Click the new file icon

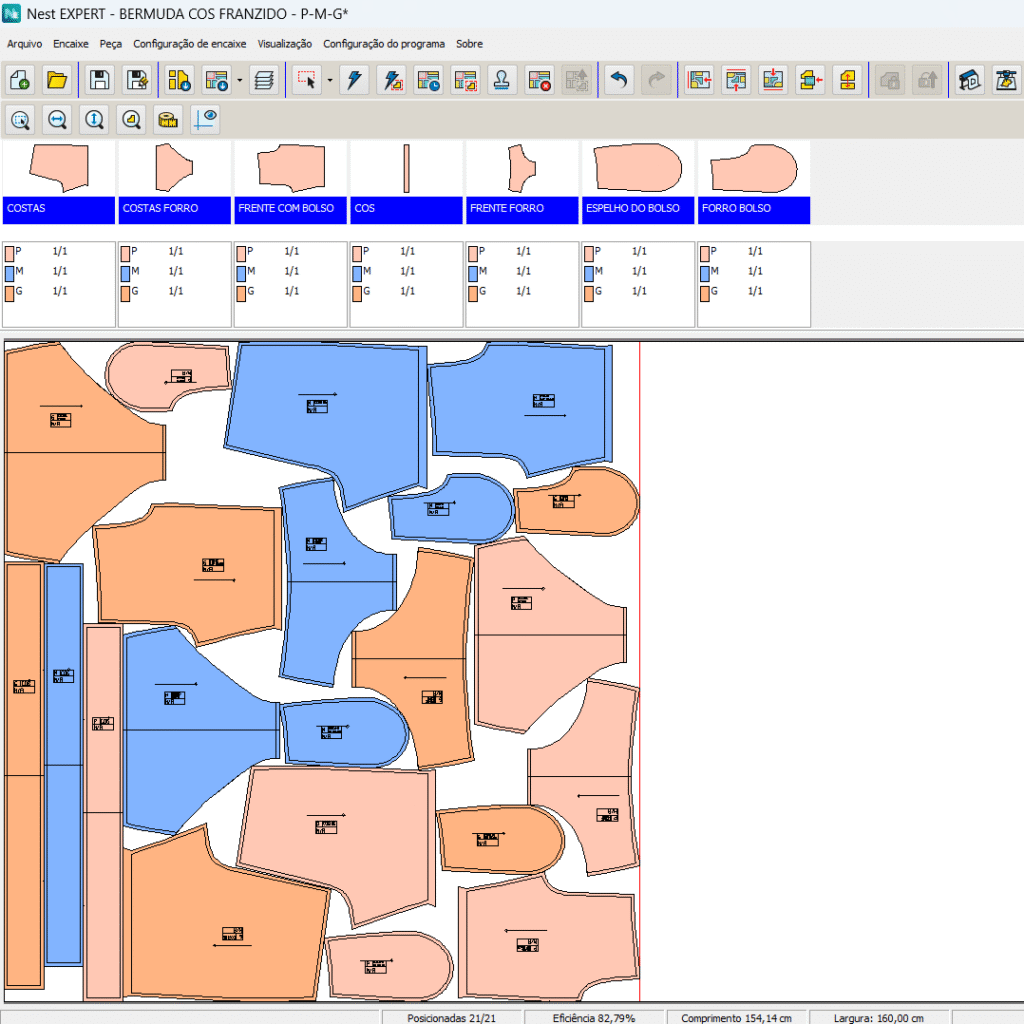[20, 81]
